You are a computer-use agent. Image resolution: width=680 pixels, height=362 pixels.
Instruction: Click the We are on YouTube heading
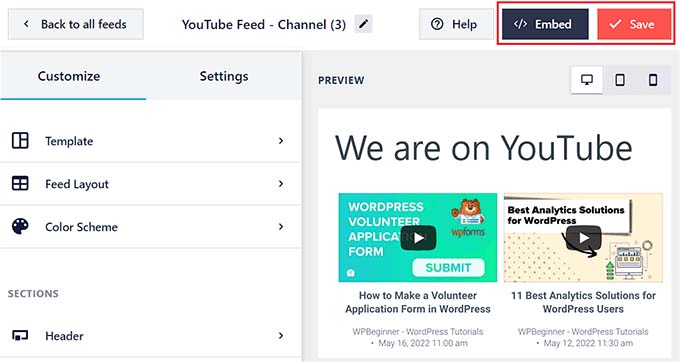click(x=484, y=148)
